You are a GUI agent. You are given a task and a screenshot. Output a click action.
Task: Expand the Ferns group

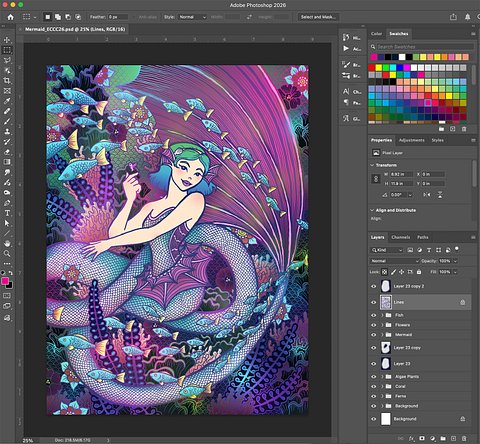tap(382, 396)
